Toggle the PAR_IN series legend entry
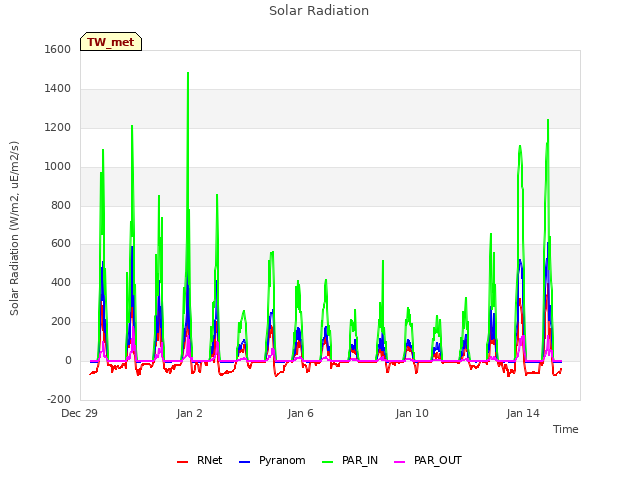Image resolution: width=640 pixels, height=480 pixels. tap(350, 460)
